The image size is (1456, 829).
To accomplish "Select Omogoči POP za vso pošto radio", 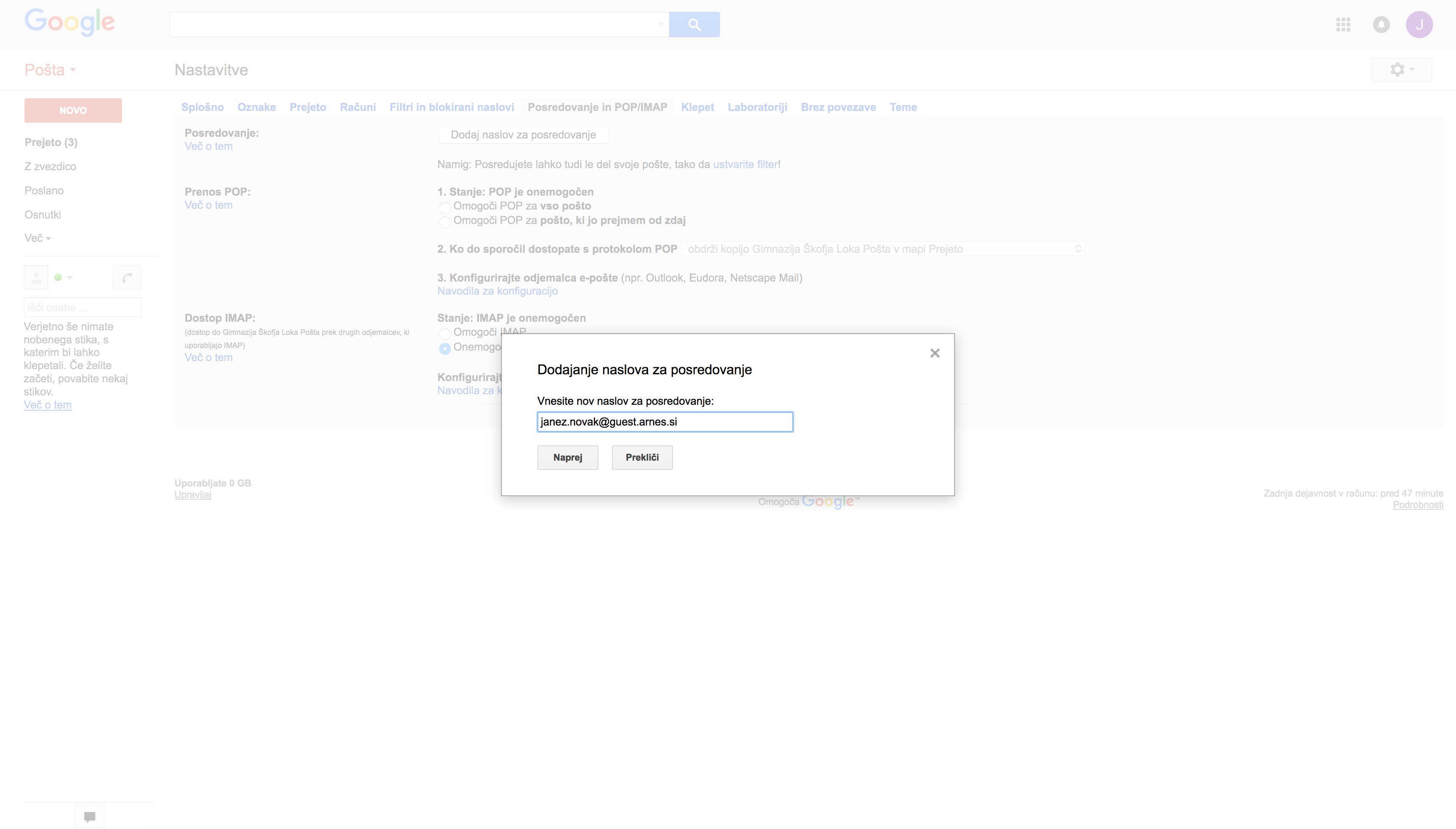I will point(445,207).
